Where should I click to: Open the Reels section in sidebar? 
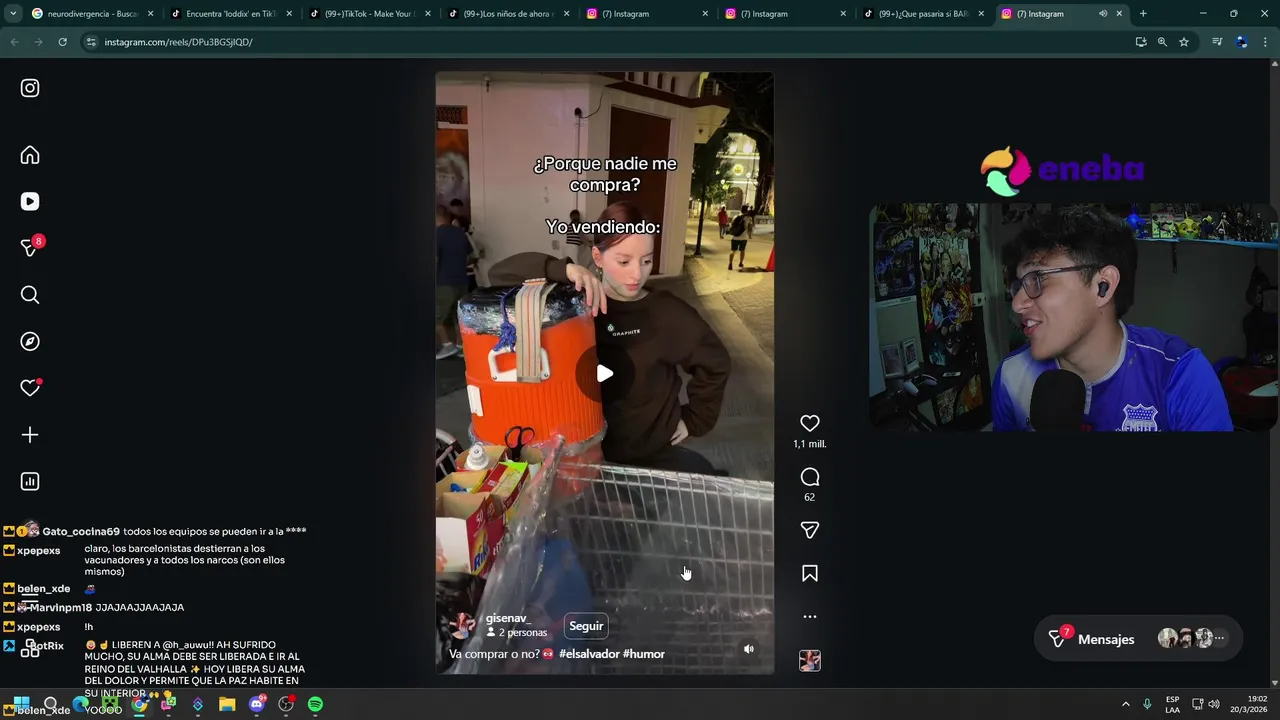tap(30, 201)
